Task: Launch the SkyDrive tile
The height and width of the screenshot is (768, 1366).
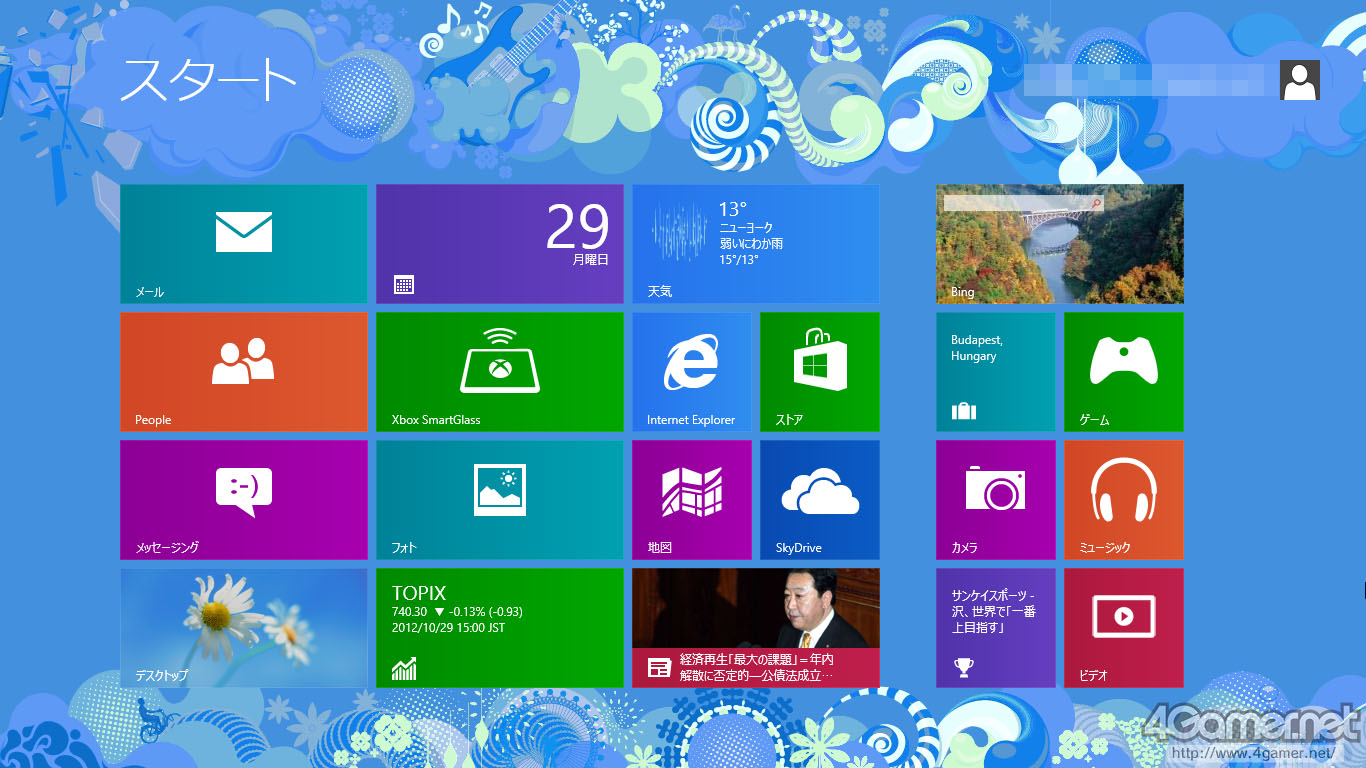Action: click(820, 500)
